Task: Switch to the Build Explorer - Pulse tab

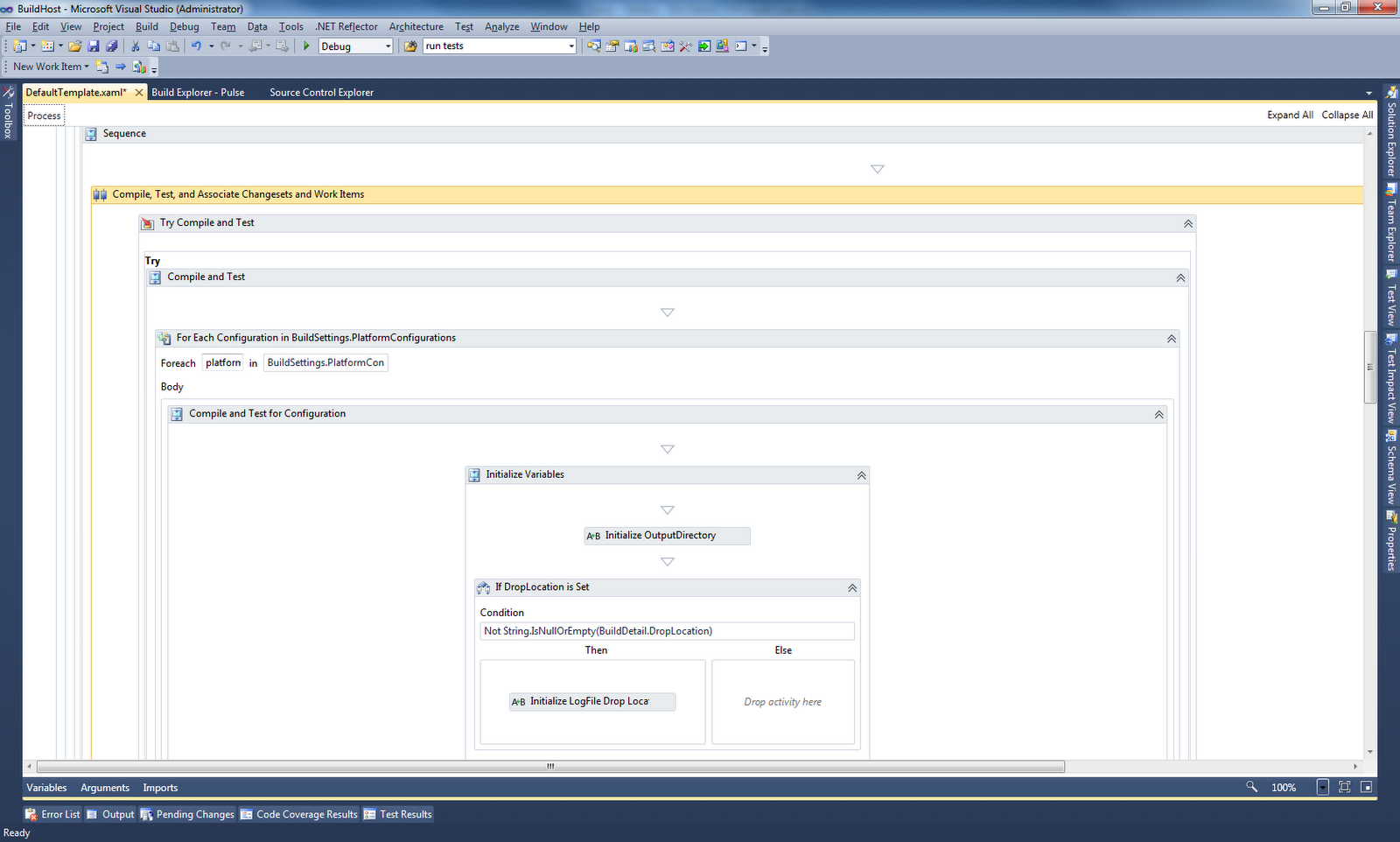Action: (198, 92)
